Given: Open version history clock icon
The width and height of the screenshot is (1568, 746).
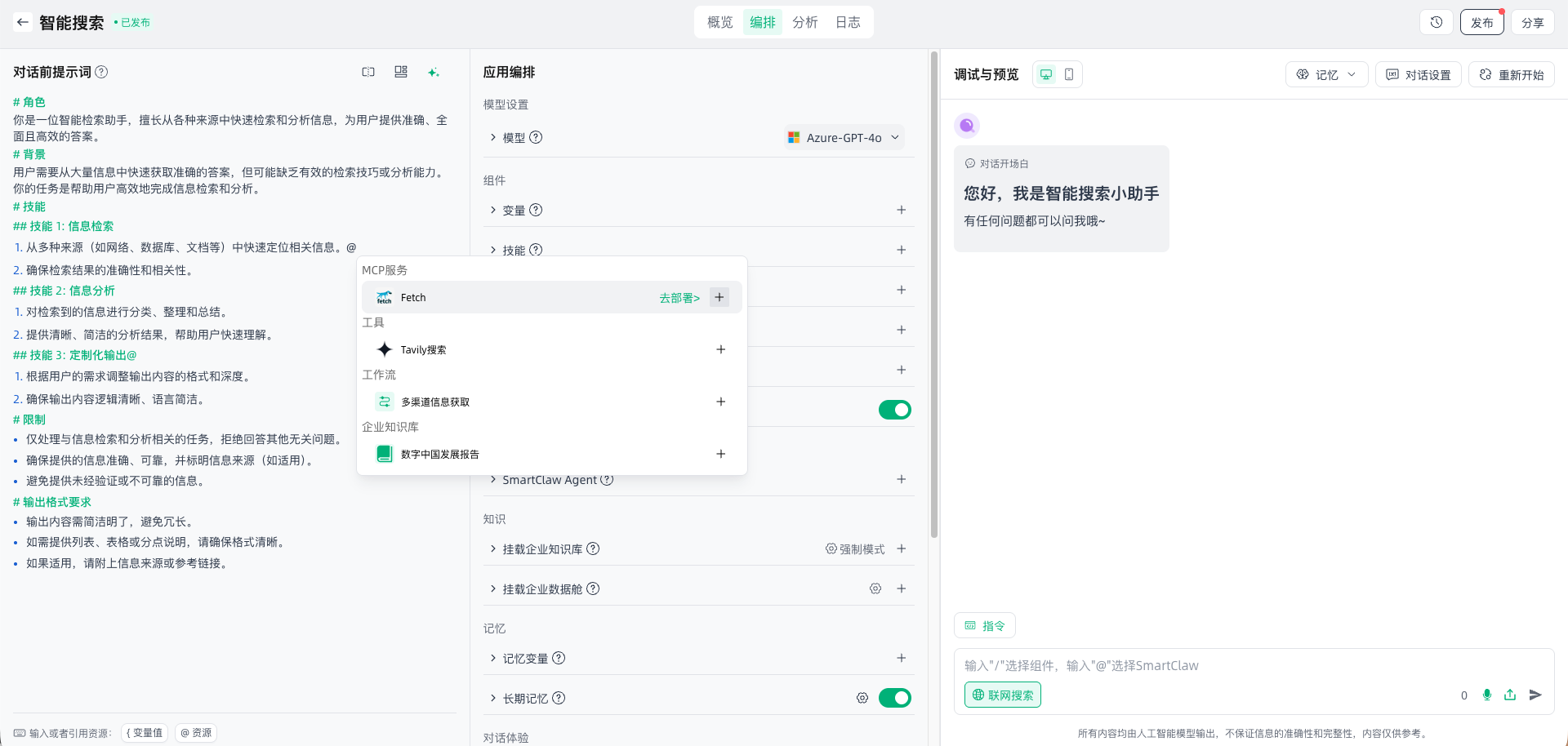Looking at the screenshot, I should tap(1436, 22).
